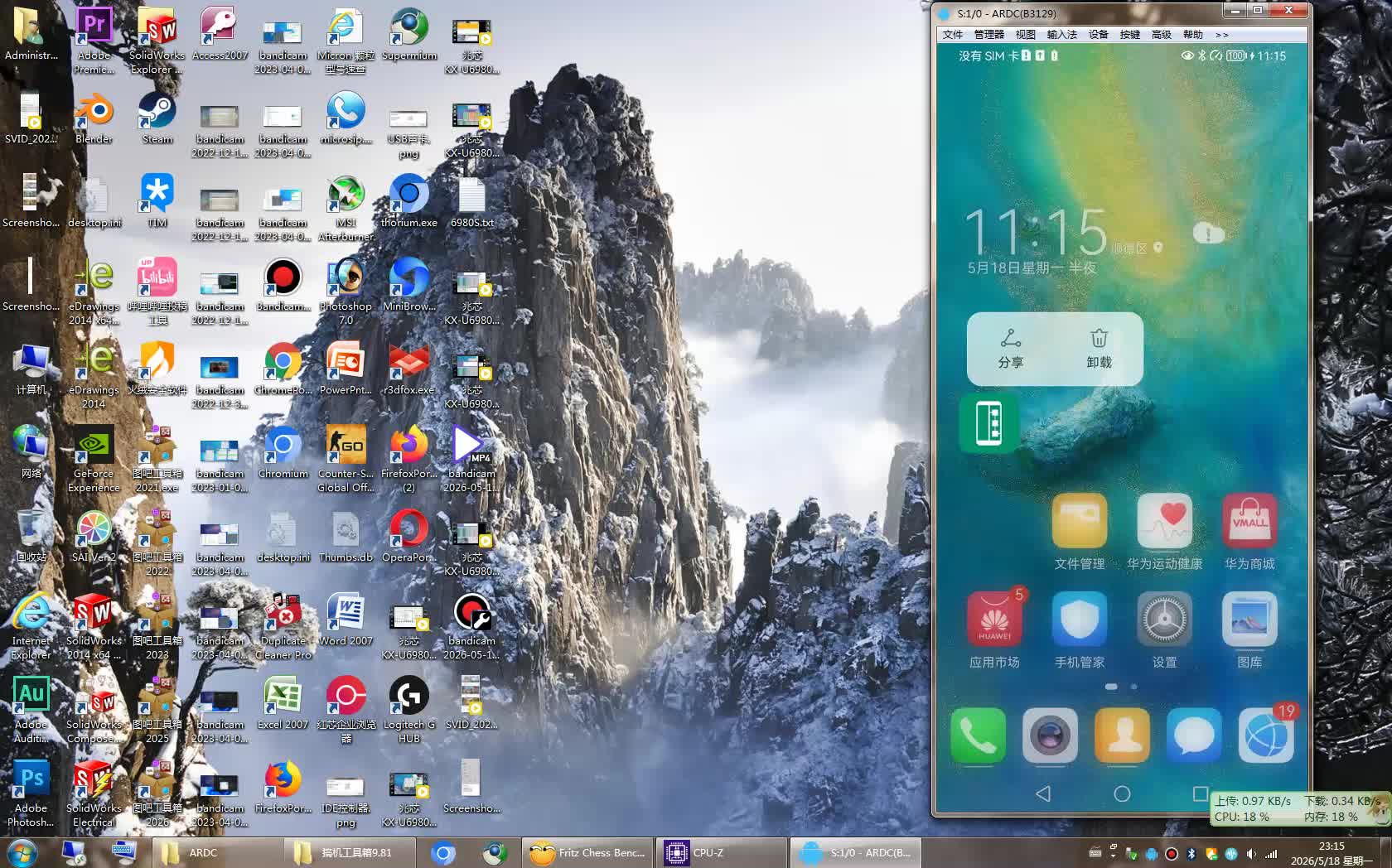Select SAI Ver.2 desktop shortcut
Image resolution: width=1392 pixels, height=868 pixels.
click(94, 536)
